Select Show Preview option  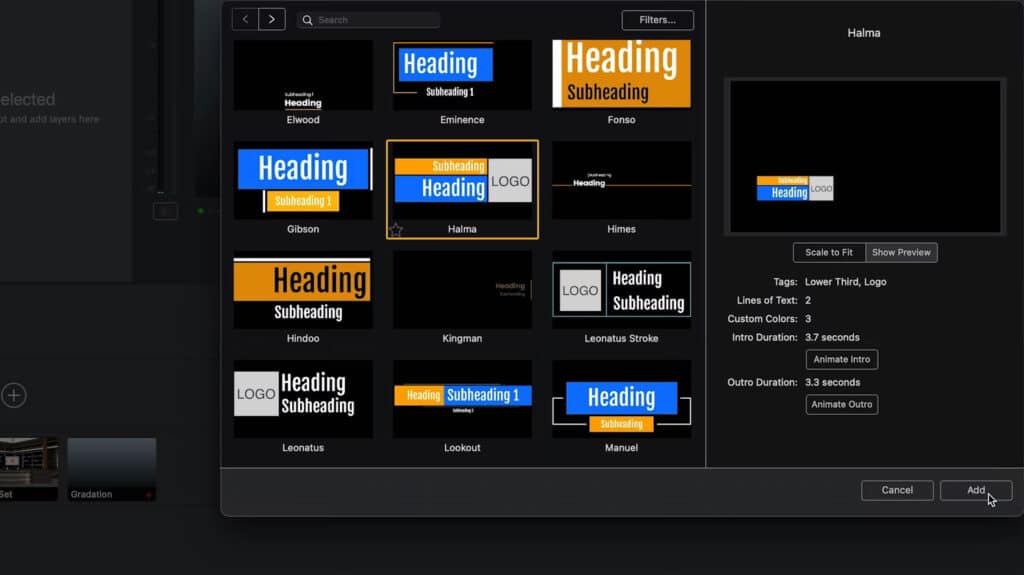point(901,252)
